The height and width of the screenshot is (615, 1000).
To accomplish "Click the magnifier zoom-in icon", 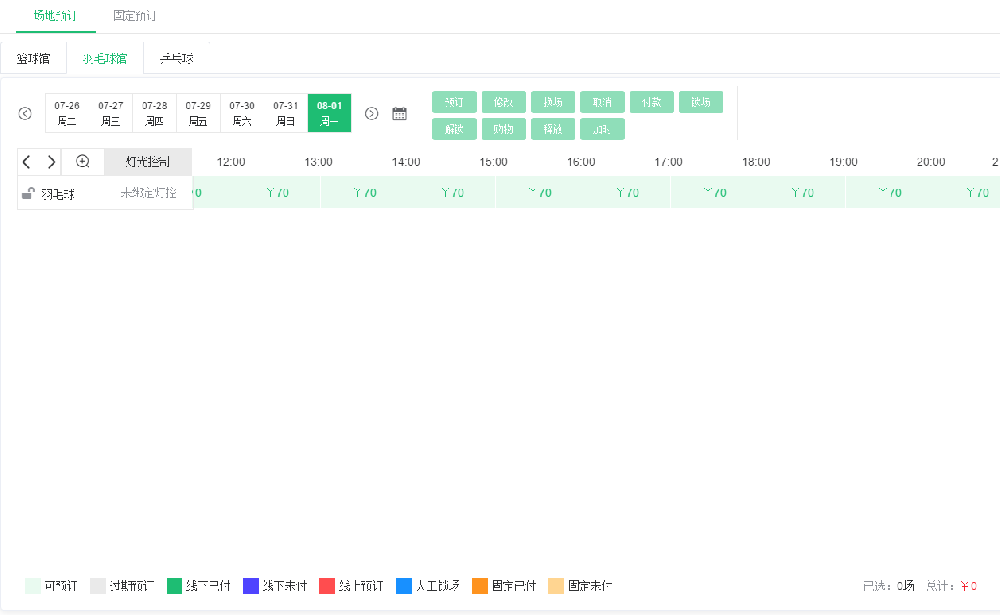I will pyautogui.click(x=83, y=162).
